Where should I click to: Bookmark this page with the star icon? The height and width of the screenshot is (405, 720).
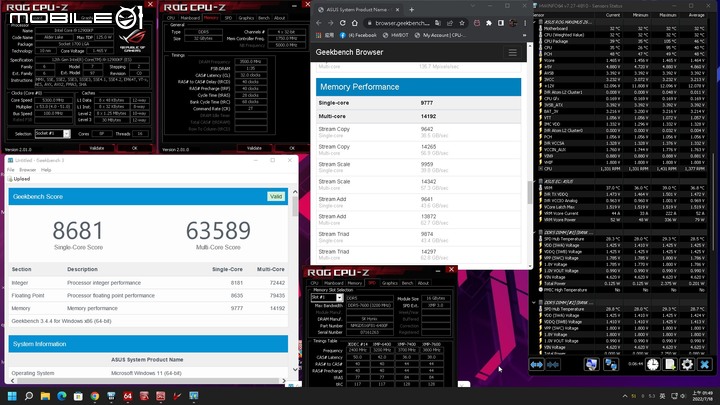click(x=462, y=23)
